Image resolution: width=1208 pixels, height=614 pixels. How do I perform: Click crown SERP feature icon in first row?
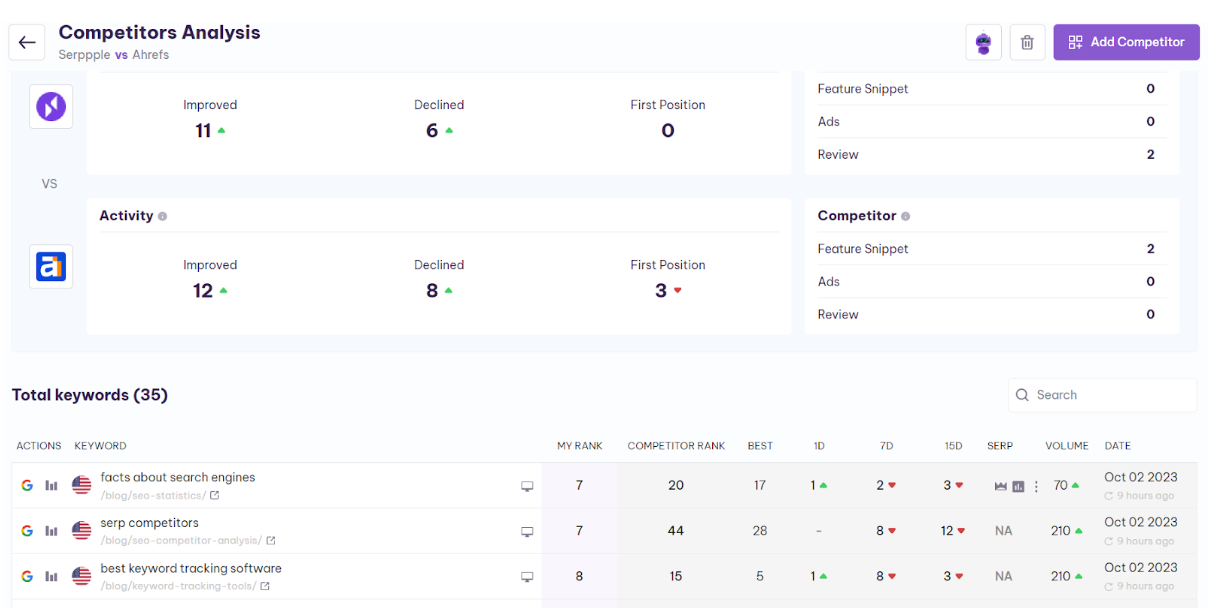(x=999, y=486)
